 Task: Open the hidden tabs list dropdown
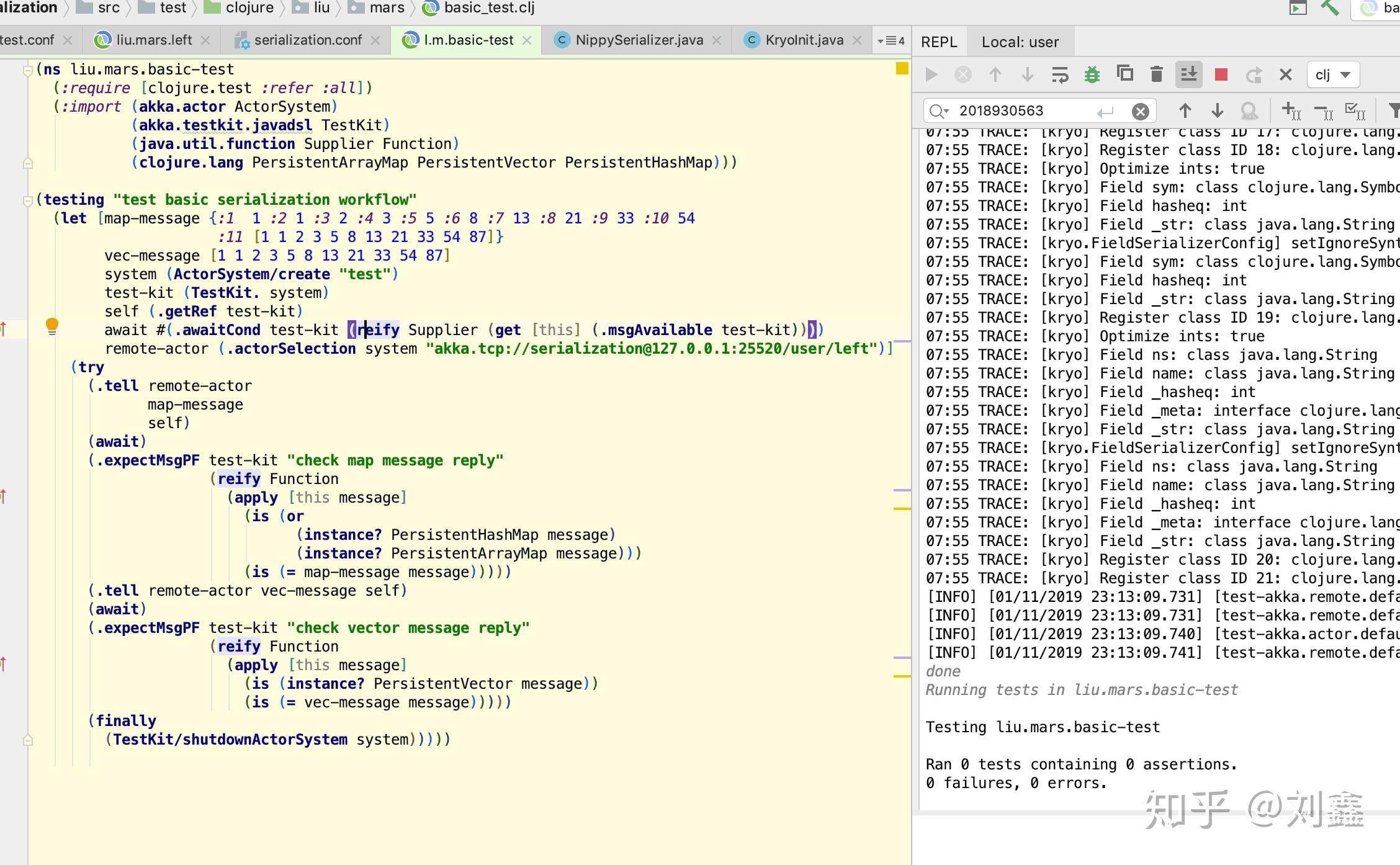[891, 41]
